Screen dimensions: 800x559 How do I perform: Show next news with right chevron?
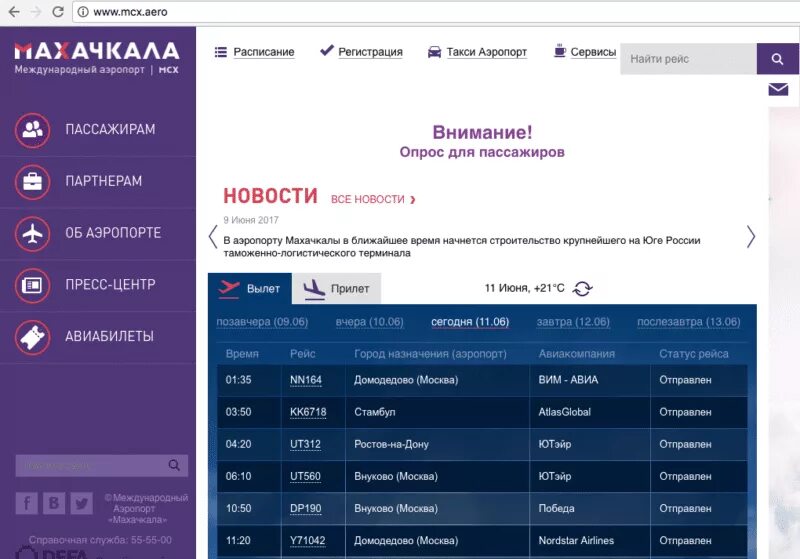point(751,237)
